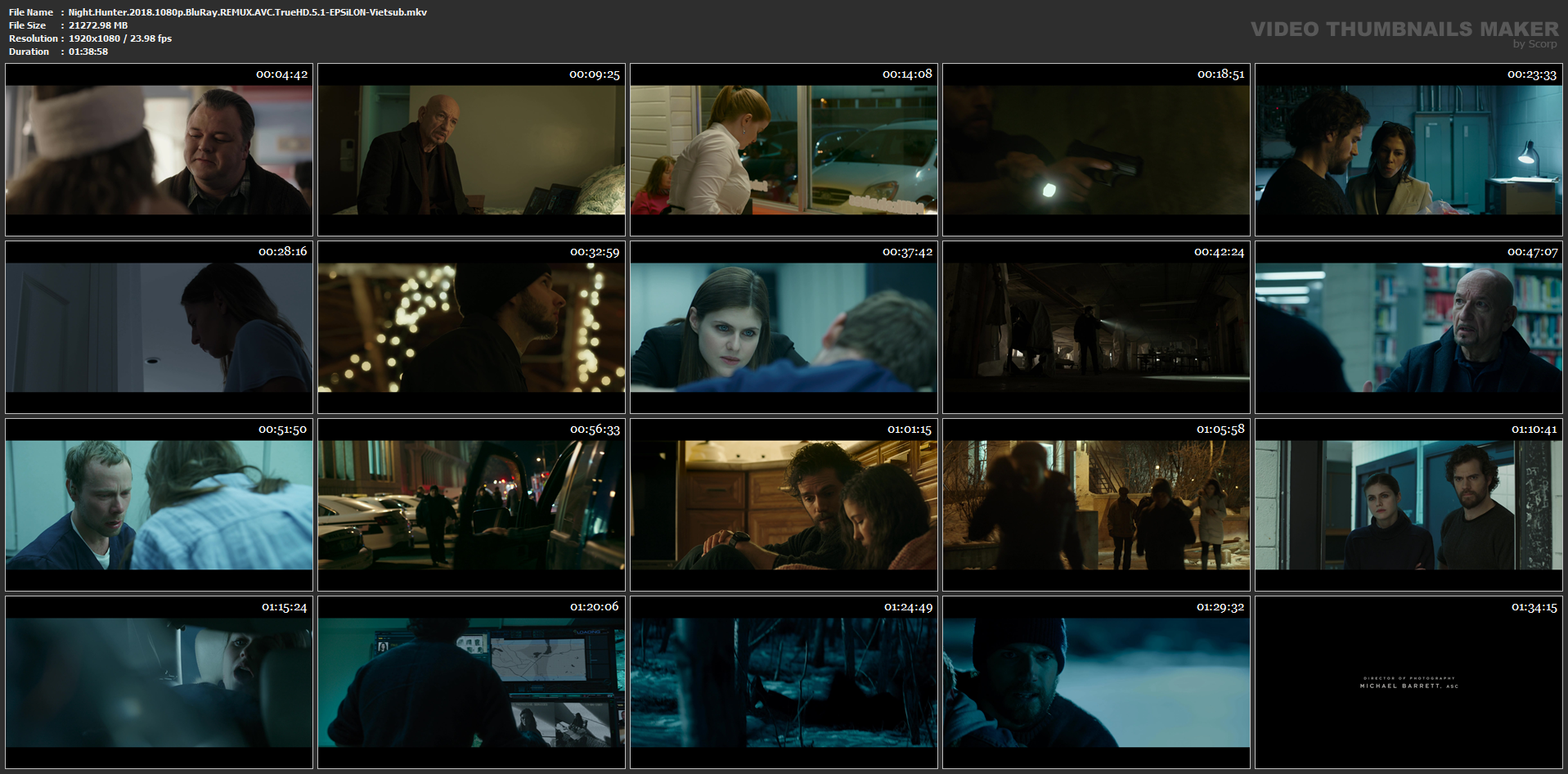Open the monitor room frame at 01:20:06

point(471,682)
